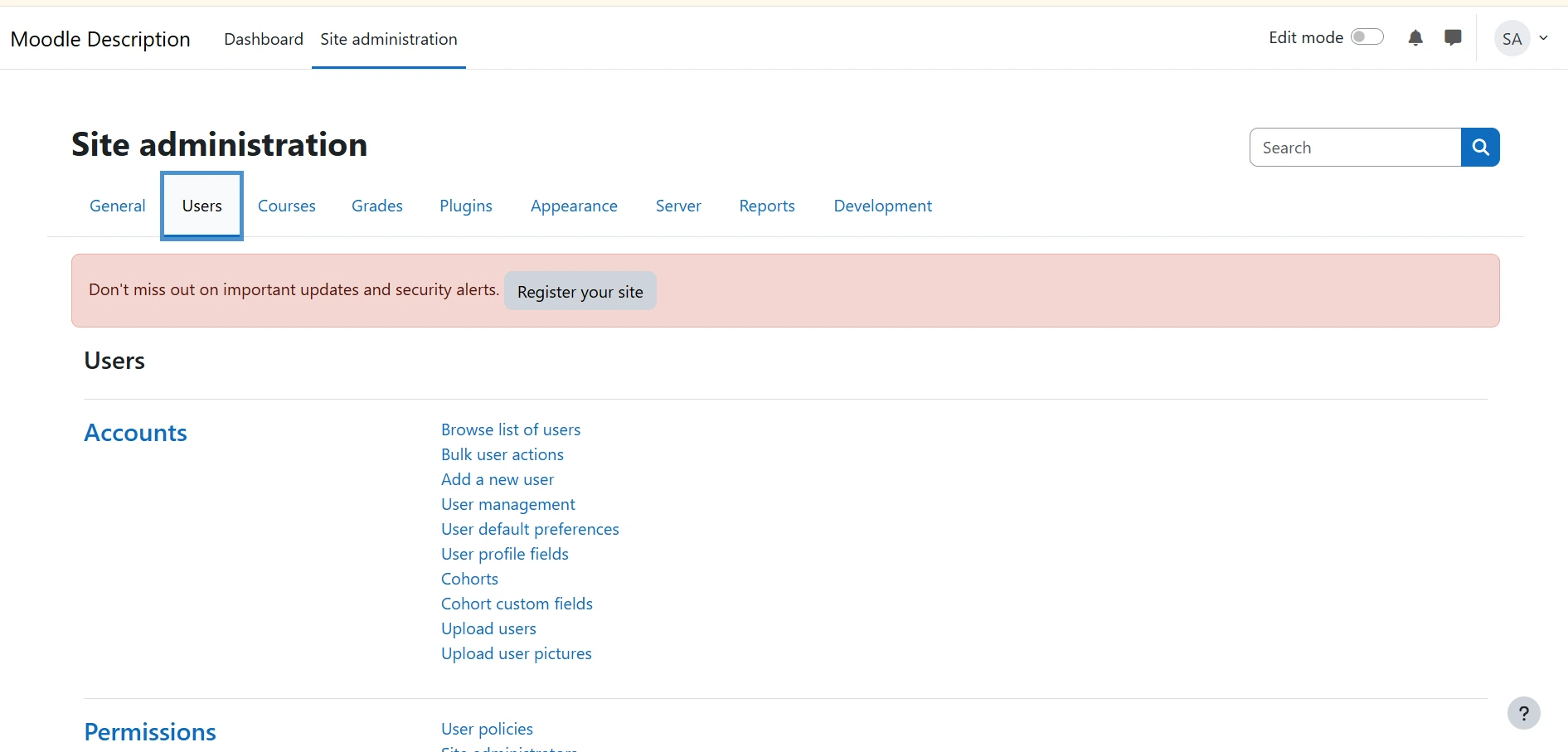Image resolution: width=1568 pixels, height=752 pixels.
Task: Click Add a new user
Action: (498, 479)
